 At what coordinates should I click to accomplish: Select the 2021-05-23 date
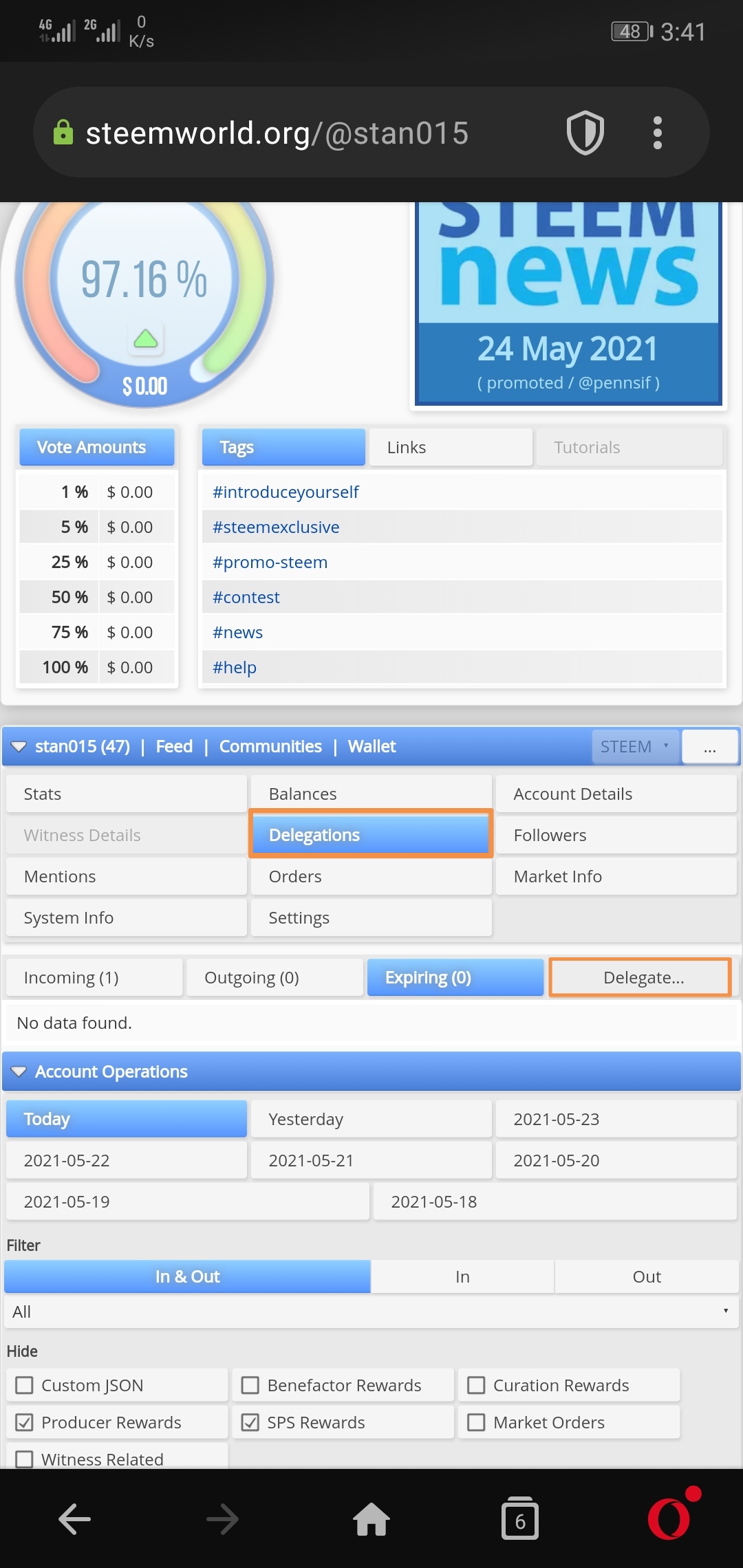click(x=616, y=1119)
